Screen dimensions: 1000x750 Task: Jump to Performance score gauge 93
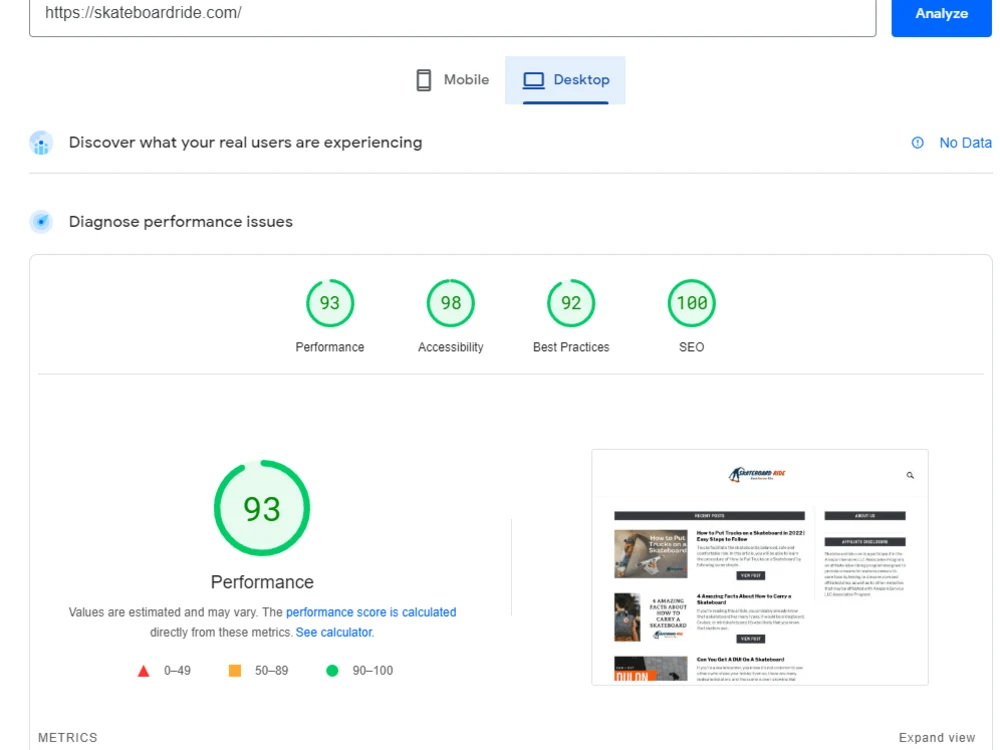[330, 303]
